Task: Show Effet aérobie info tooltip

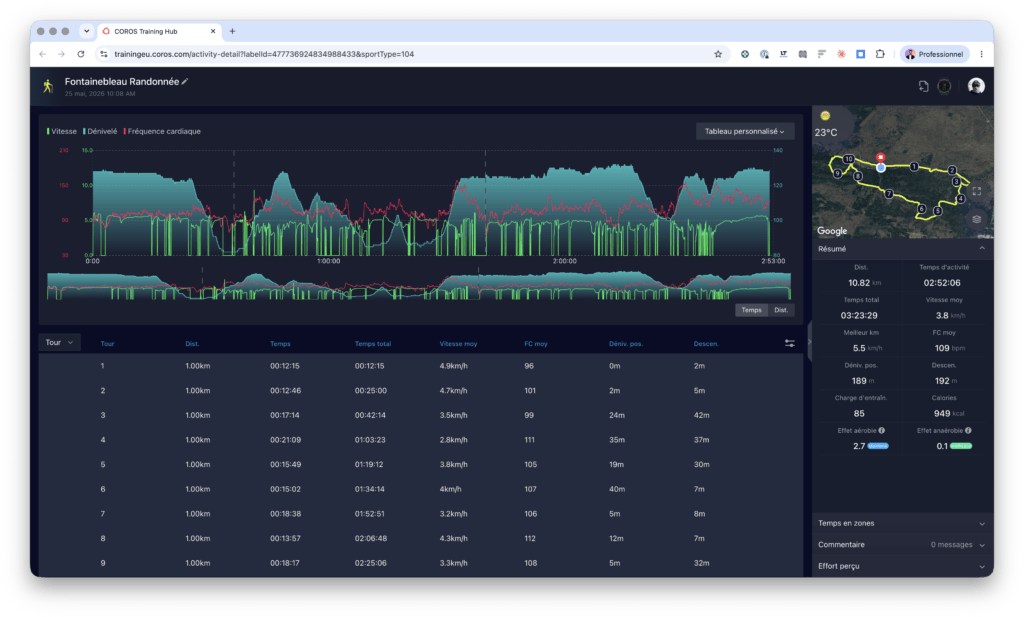Action: [x=882, y=430]
